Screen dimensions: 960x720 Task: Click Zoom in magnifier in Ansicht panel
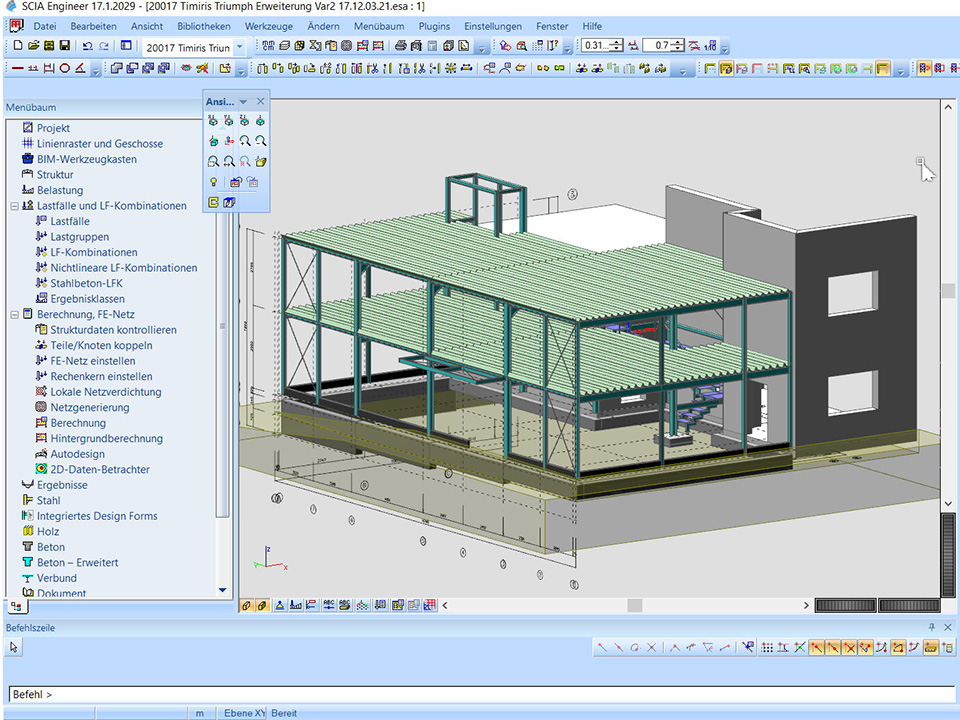click(x=244, y=141)
